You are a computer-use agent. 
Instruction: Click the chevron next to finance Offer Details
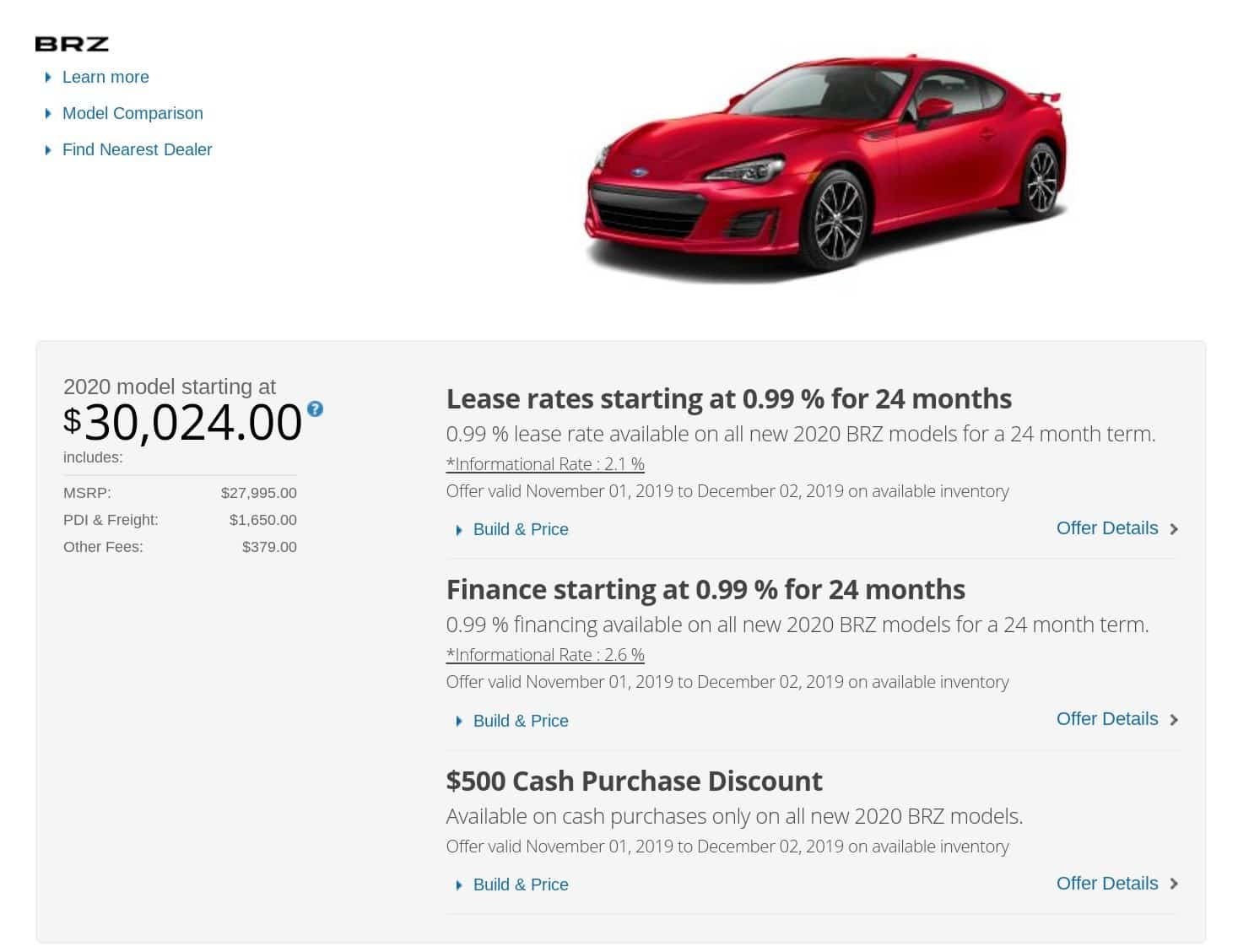1173,720
